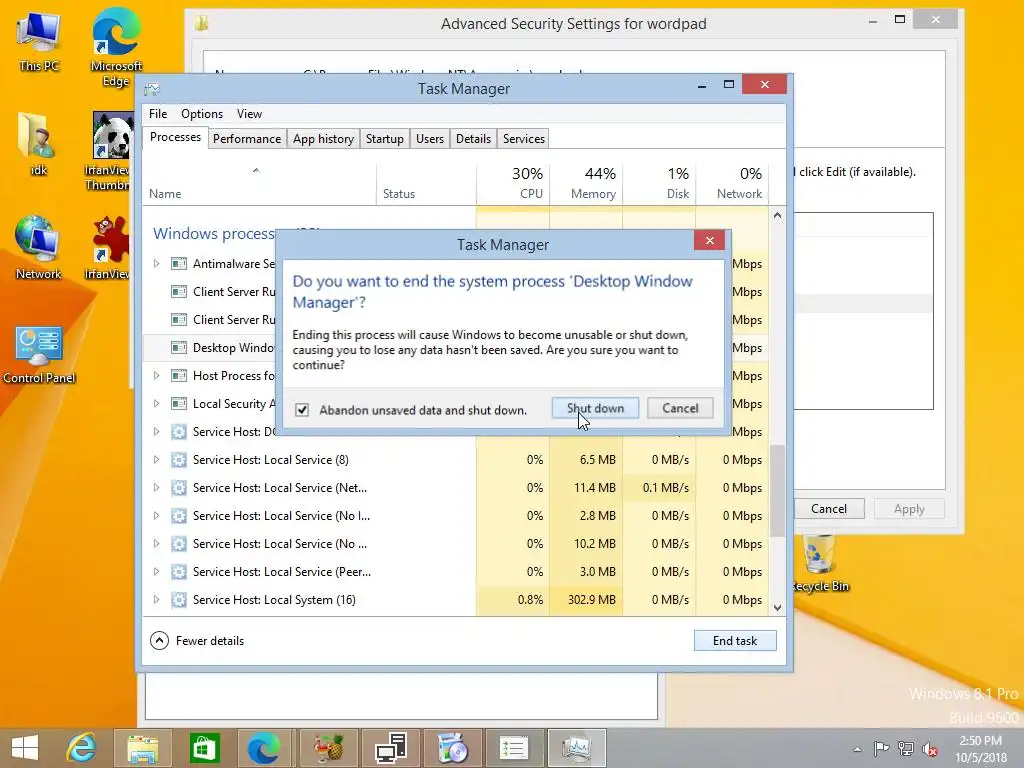Sort by the CPU column header
1024x768 pixels.
(x=513, y=184)
